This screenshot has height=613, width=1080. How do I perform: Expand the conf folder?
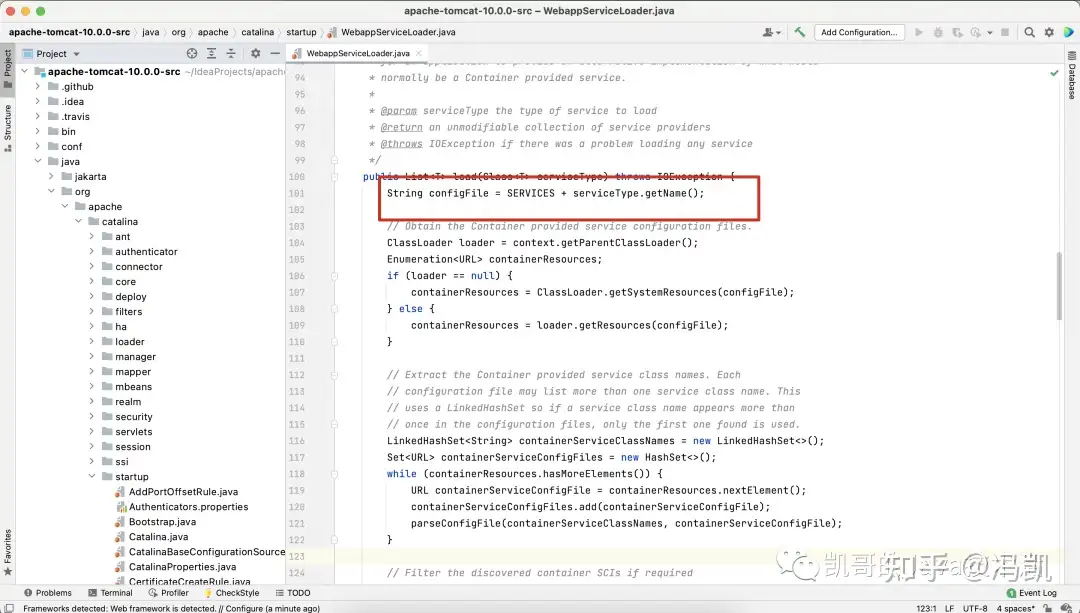pyautogui.click(x=38, y=147)
